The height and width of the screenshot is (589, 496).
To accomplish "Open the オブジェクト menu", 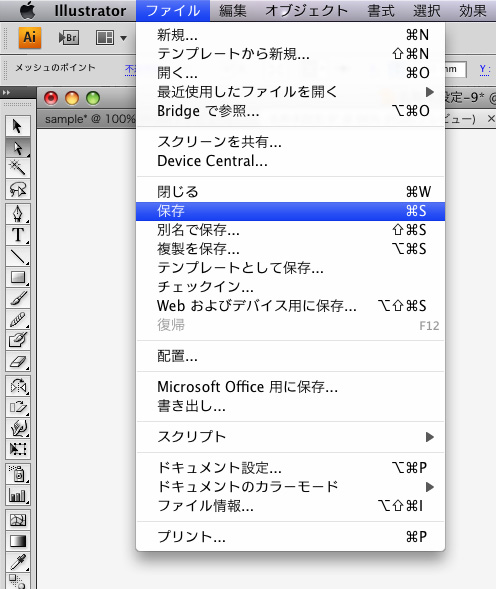I will [306, 11].
